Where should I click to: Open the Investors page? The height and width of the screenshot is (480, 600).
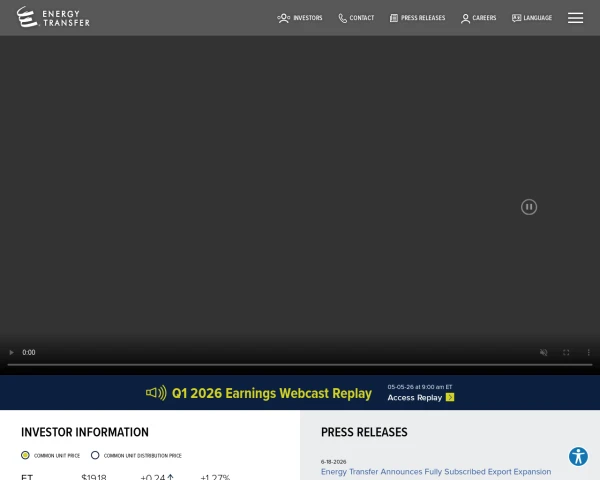pos(300,18)
